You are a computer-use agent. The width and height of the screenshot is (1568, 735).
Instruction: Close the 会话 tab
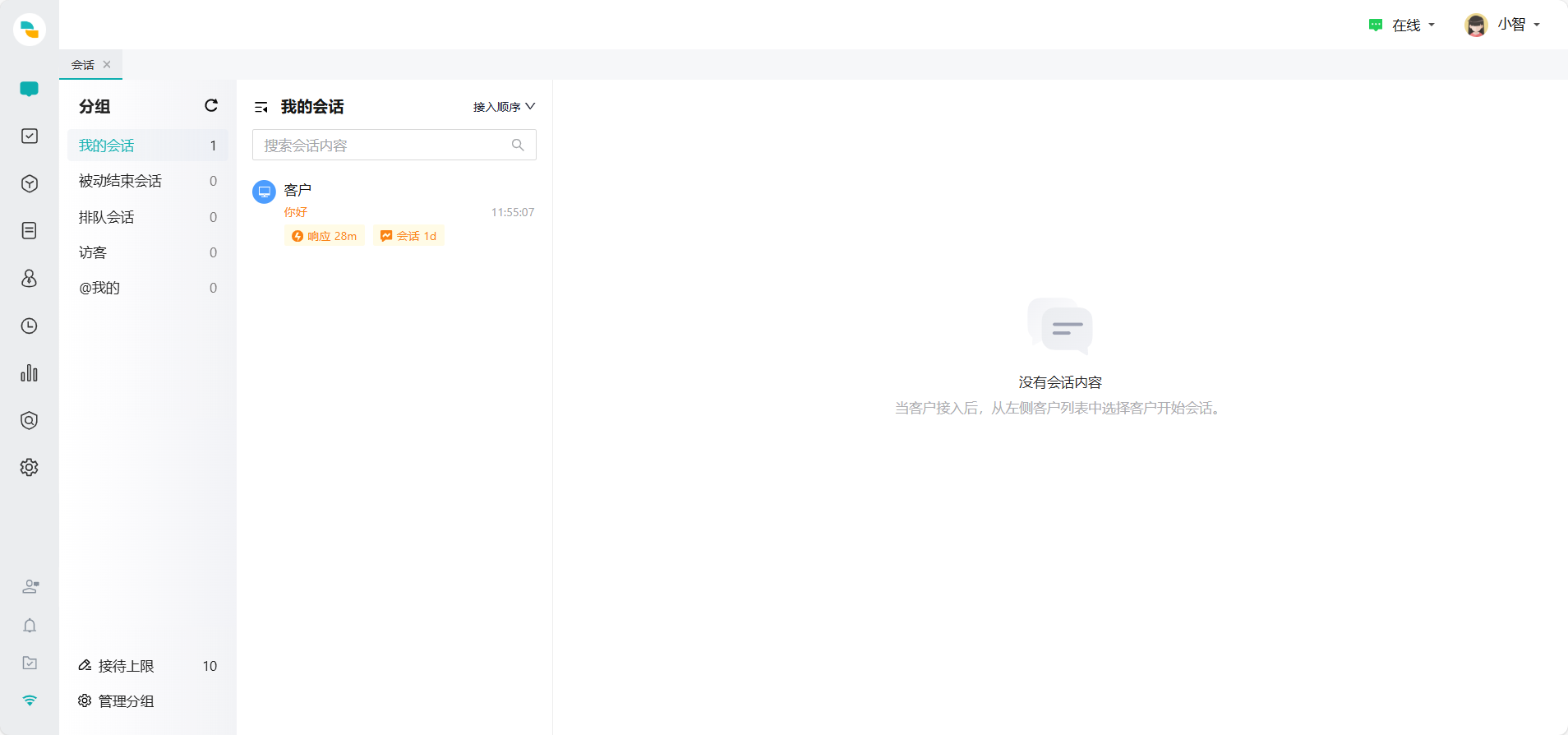point(107,64)
